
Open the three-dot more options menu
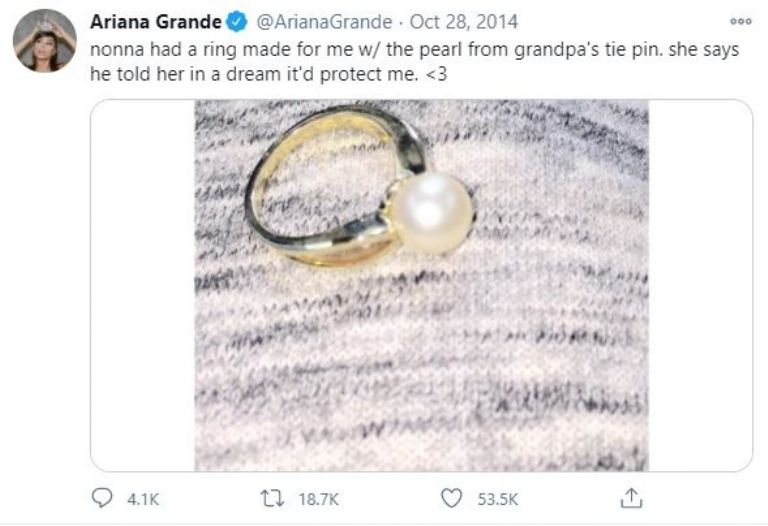pyautogui.click(x=740, y=21)
